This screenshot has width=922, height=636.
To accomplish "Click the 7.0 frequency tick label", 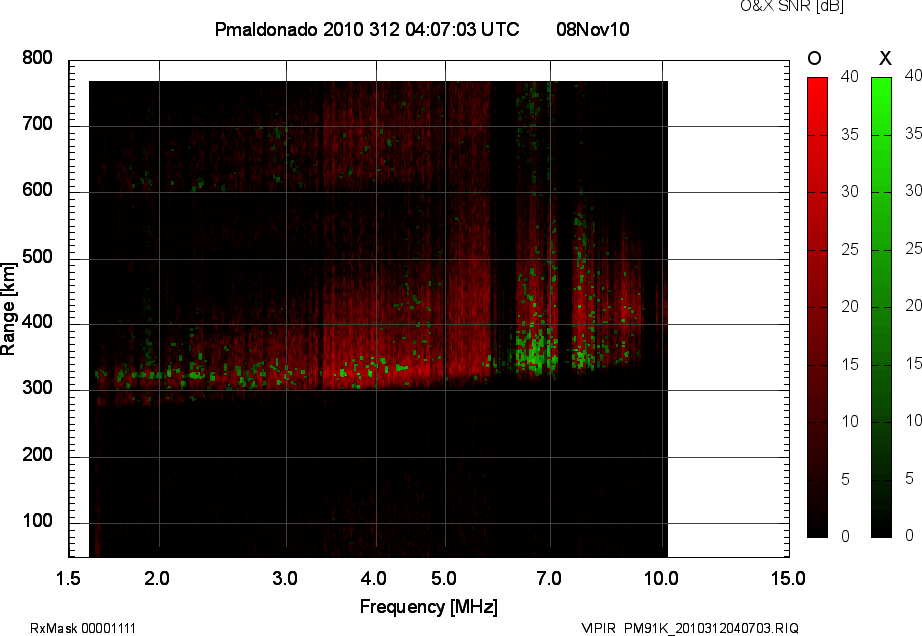I will pos(549,578).
